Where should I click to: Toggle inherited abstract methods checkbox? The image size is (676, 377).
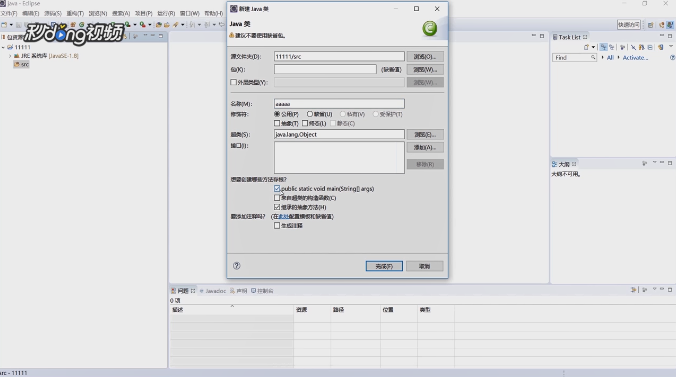277,207
